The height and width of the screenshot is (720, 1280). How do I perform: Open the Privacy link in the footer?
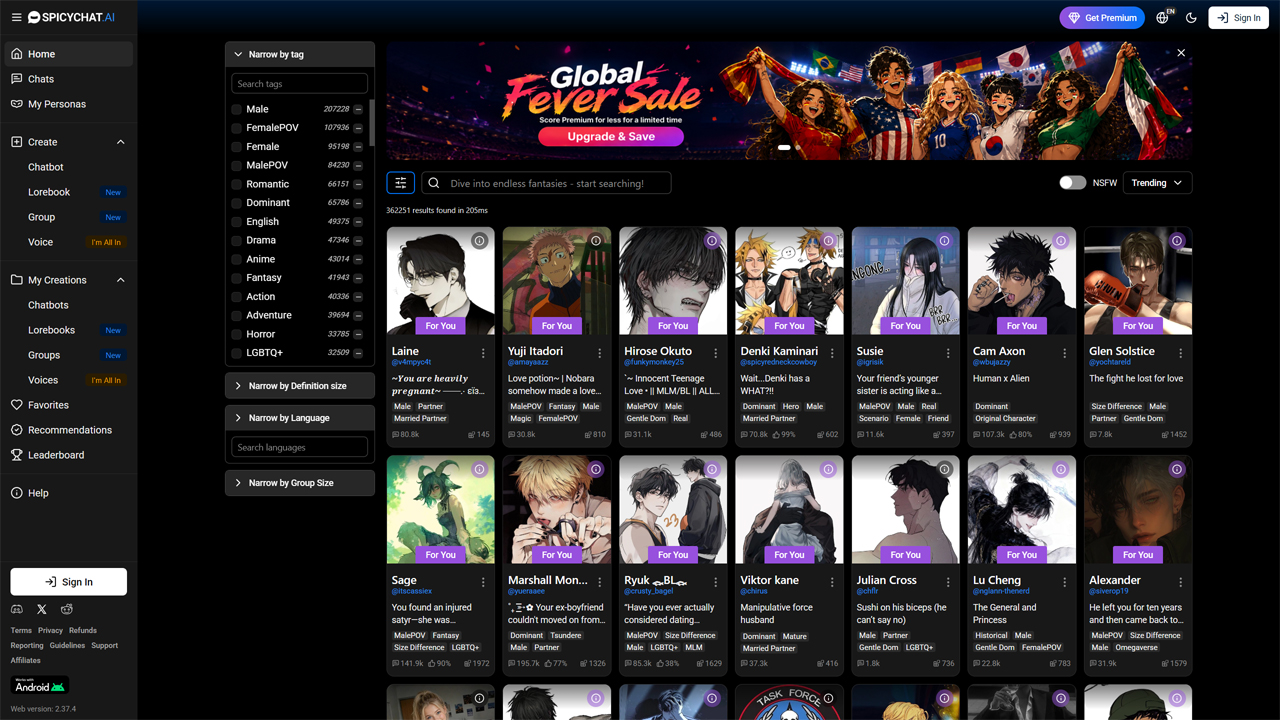click(x=50, y=631)
